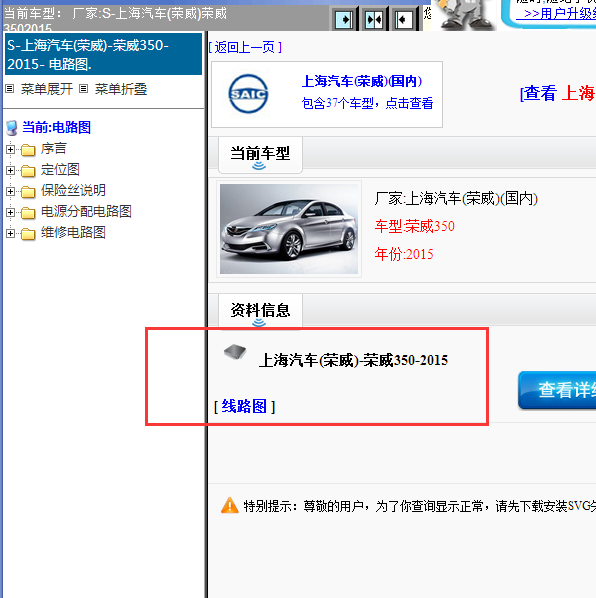This screenshot has height=598, width=596.
Task: Expand the 保险丝说明 tree node
Action: 11,191
